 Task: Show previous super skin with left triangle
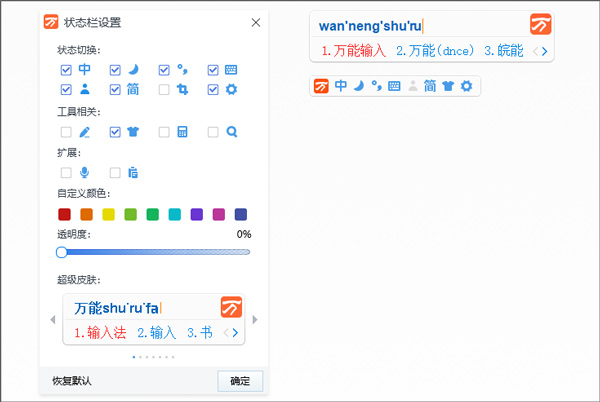tap(53, 319)
